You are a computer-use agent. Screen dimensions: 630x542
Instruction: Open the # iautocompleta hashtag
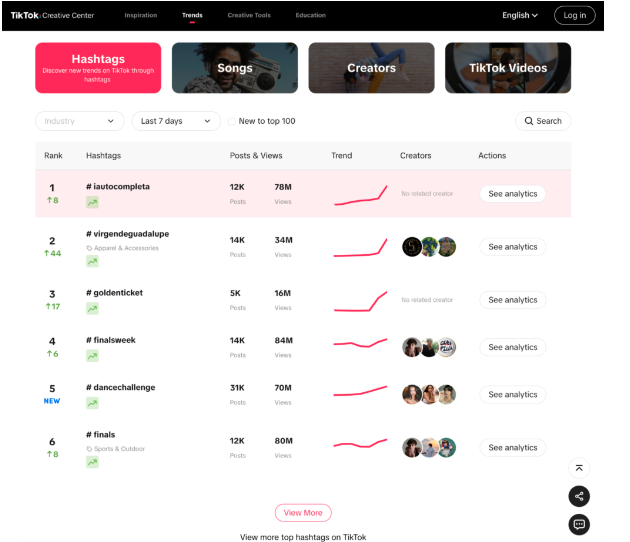(x=118, y=186)
